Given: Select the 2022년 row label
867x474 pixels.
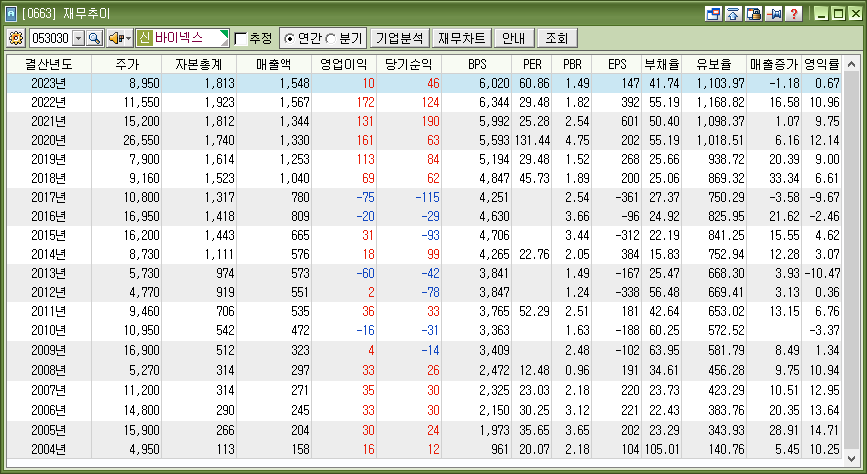Looking at the screenshot, I should click(49, 102).
